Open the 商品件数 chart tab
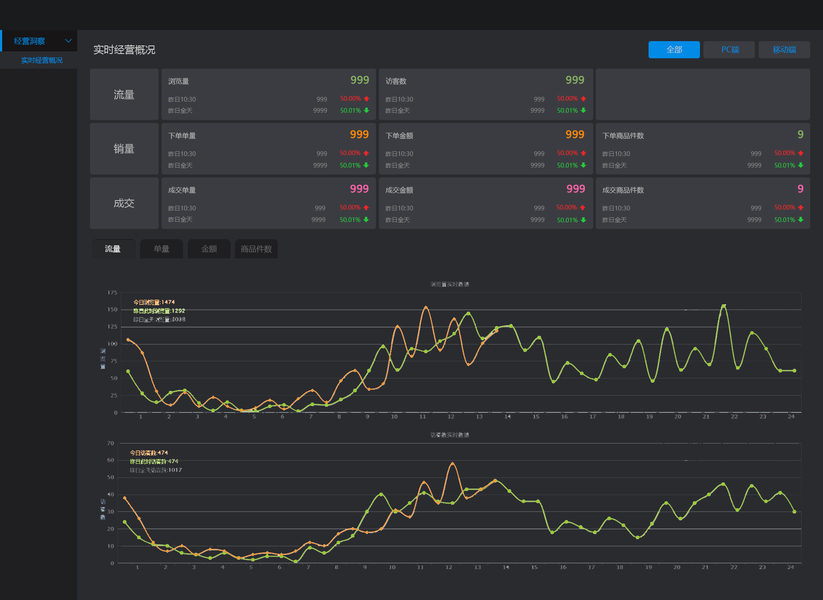This screenshot has height=600, width=823. tap(256, 249)
